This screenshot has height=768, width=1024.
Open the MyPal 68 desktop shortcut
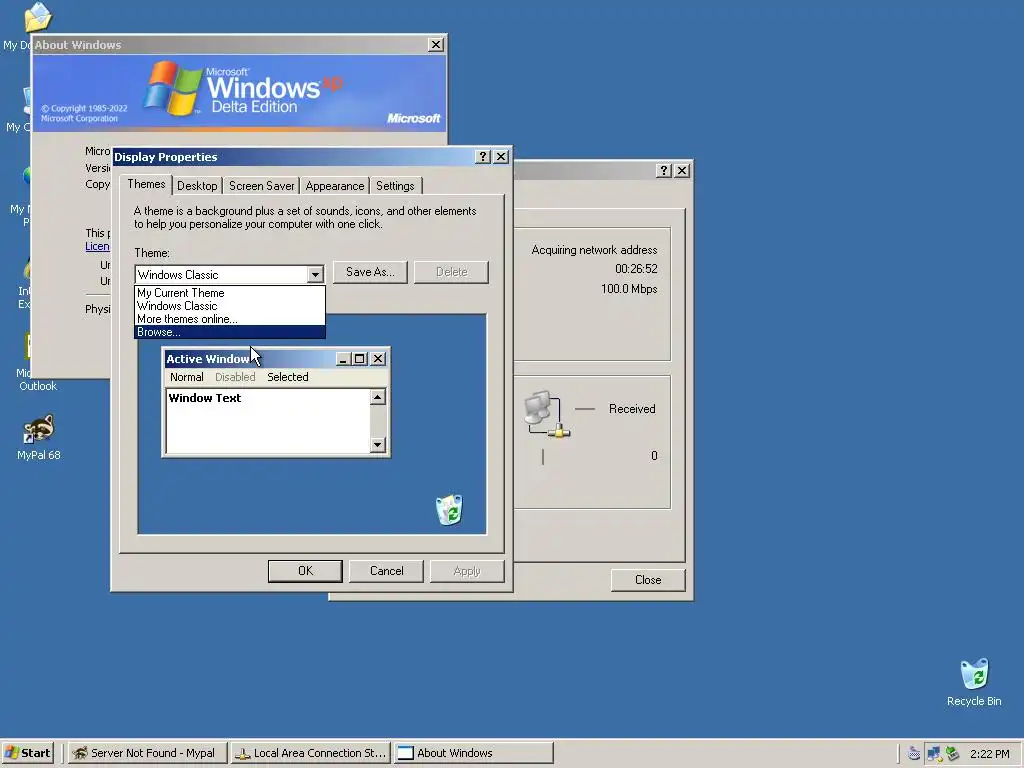pos(39,438)
